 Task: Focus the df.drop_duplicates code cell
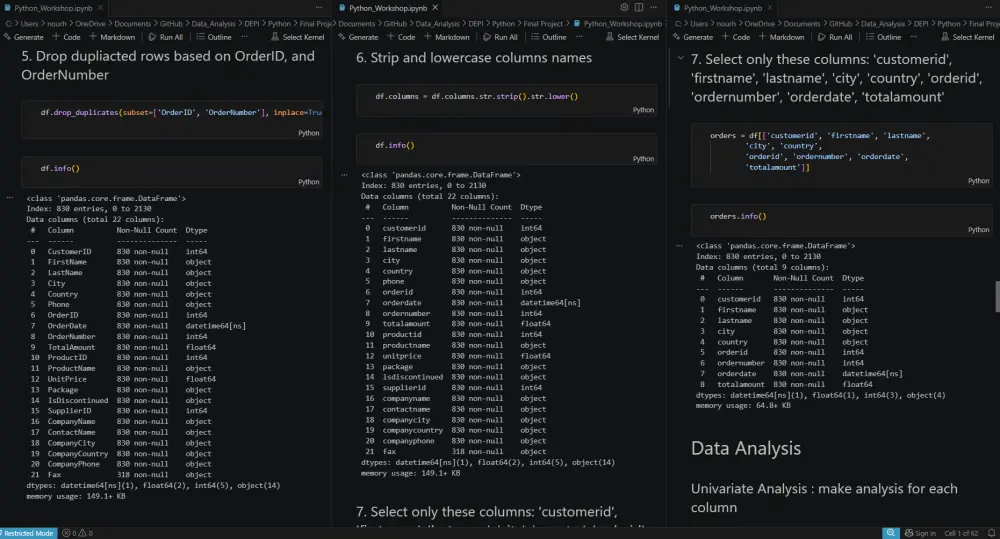(172, 119)
